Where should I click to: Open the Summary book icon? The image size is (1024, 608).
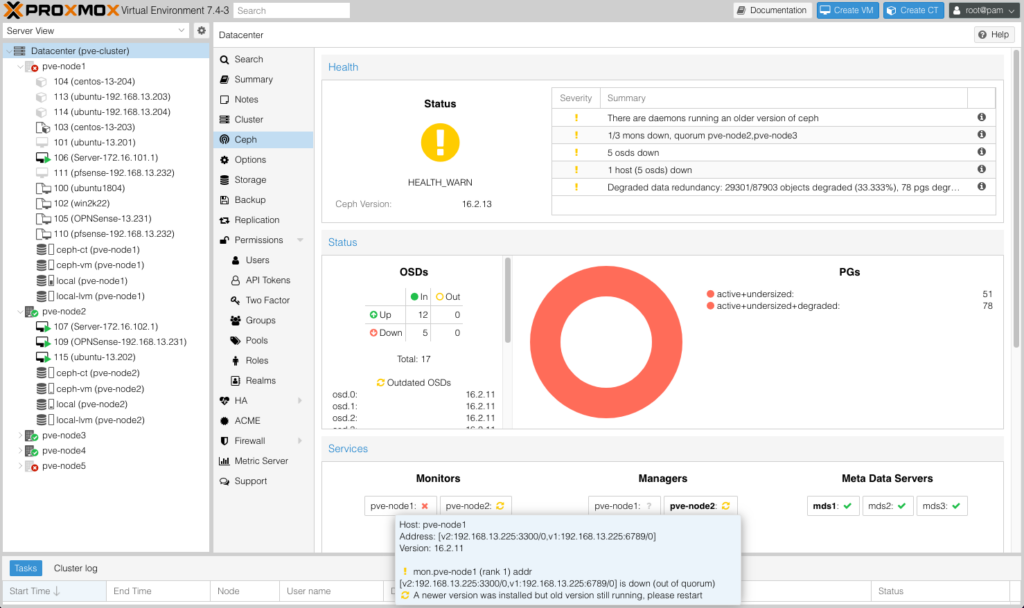[224, 80]
